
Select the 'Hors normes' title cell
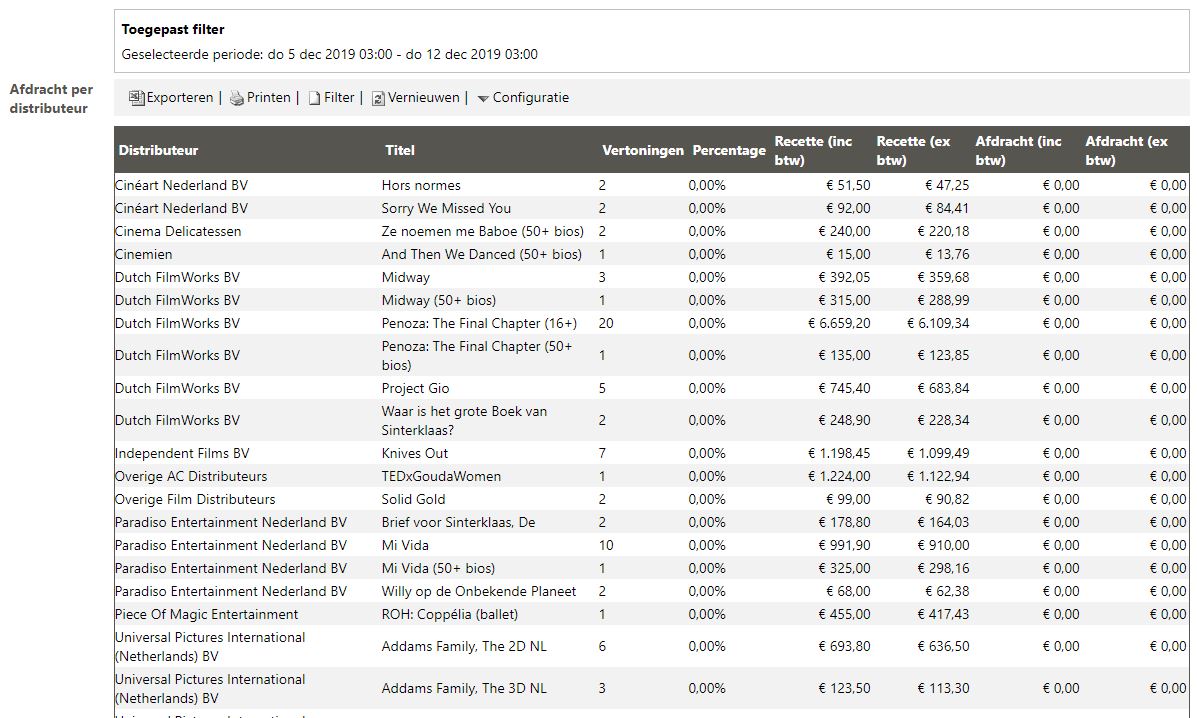point(421,185)
